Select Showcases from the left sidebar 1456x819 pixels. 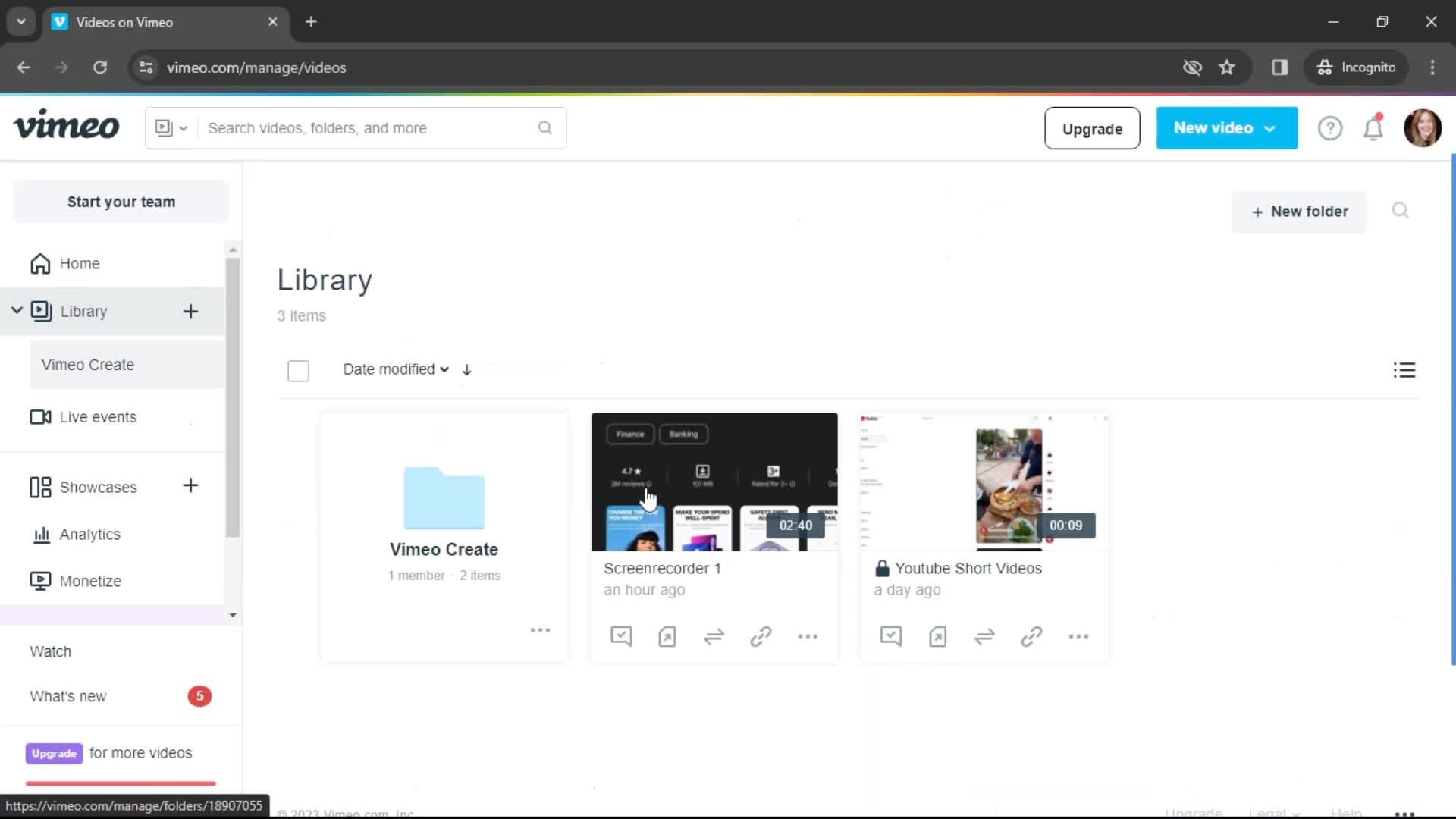(98, 487)
